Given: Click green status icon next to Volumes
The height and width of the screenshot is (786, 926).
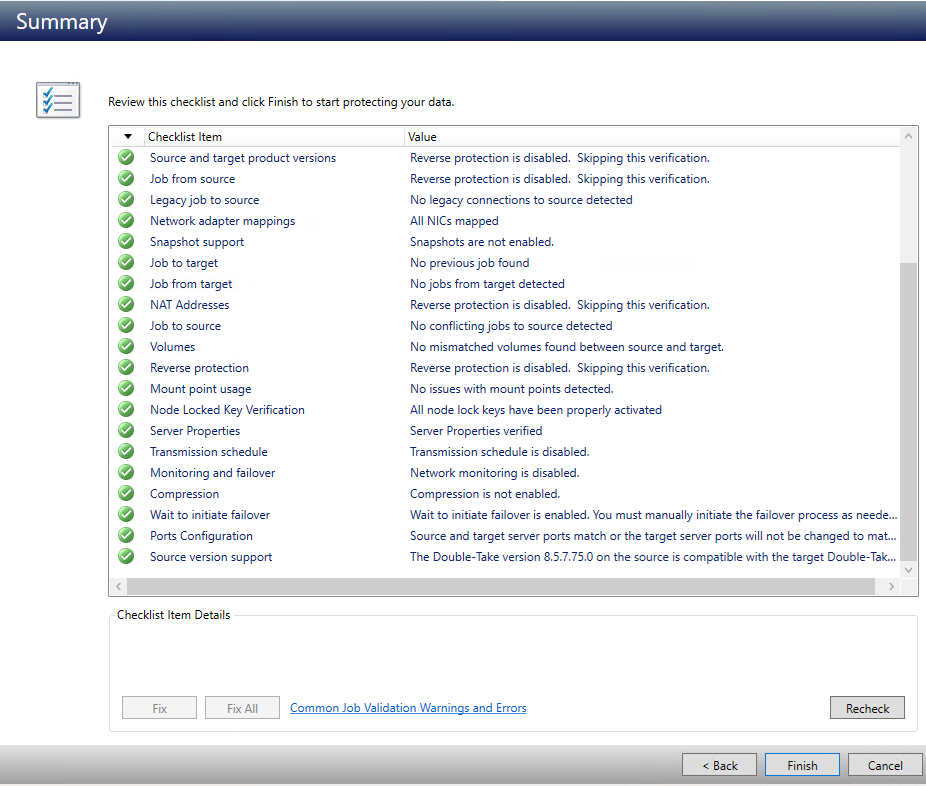Looking at the screenshot, I should [126, 347].
